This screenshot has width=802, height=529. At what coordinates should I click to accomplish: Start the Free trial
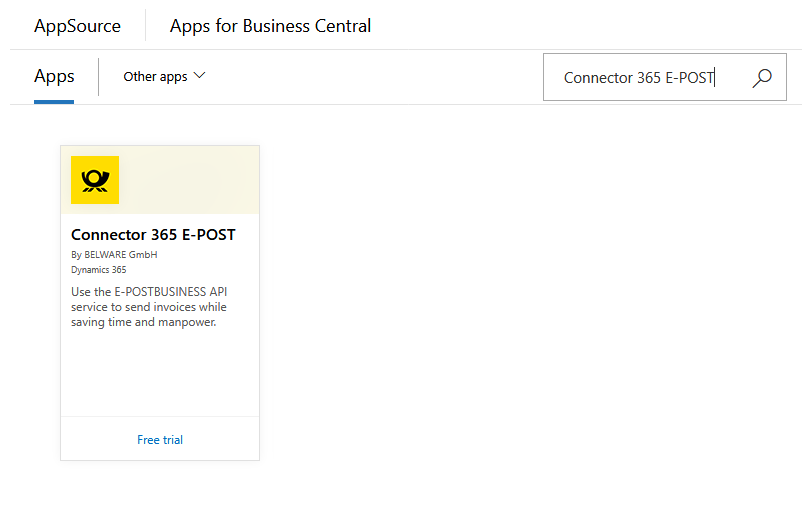(x=160, y=439)
